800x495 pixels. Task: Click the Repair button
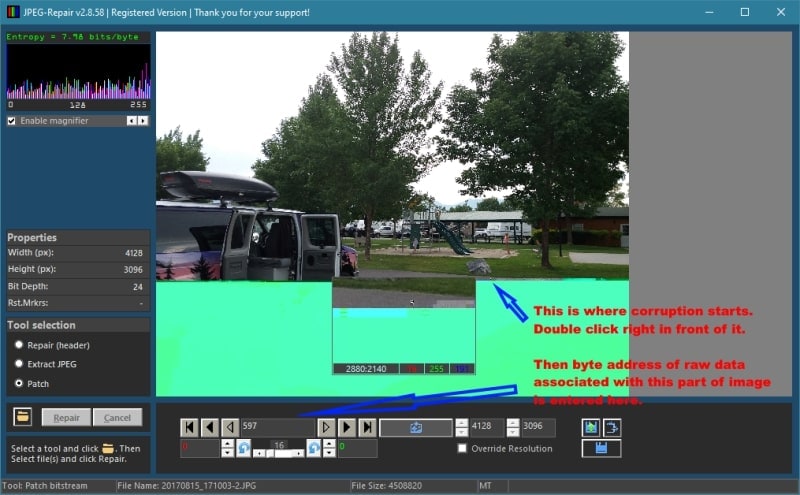coord(66,417)
